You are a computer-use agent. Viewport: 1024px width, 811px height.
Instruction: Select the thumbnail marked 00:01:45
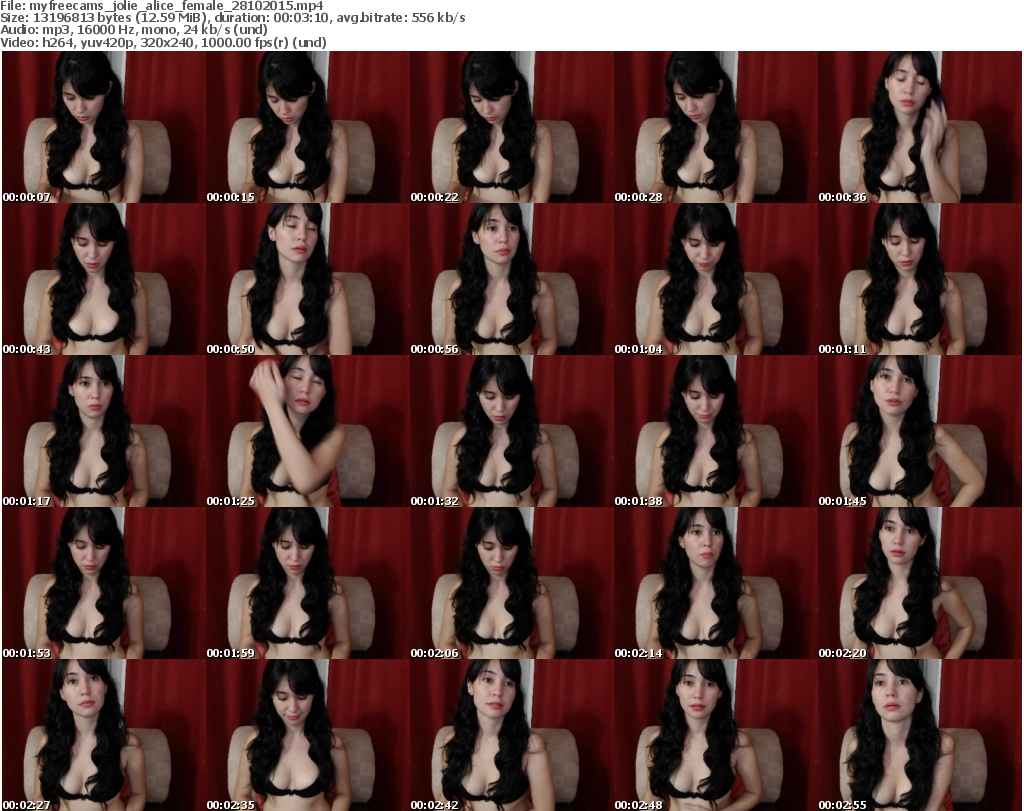920,432
